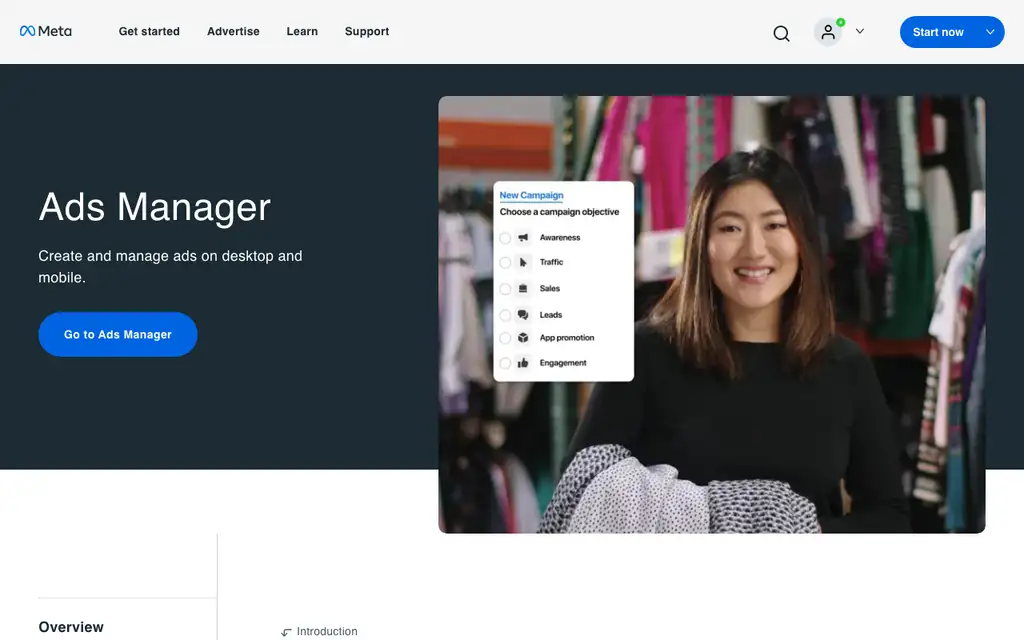Click the Awareness megaphone icon
Viewport: 1024px width, 640px height.
(523, 238)
